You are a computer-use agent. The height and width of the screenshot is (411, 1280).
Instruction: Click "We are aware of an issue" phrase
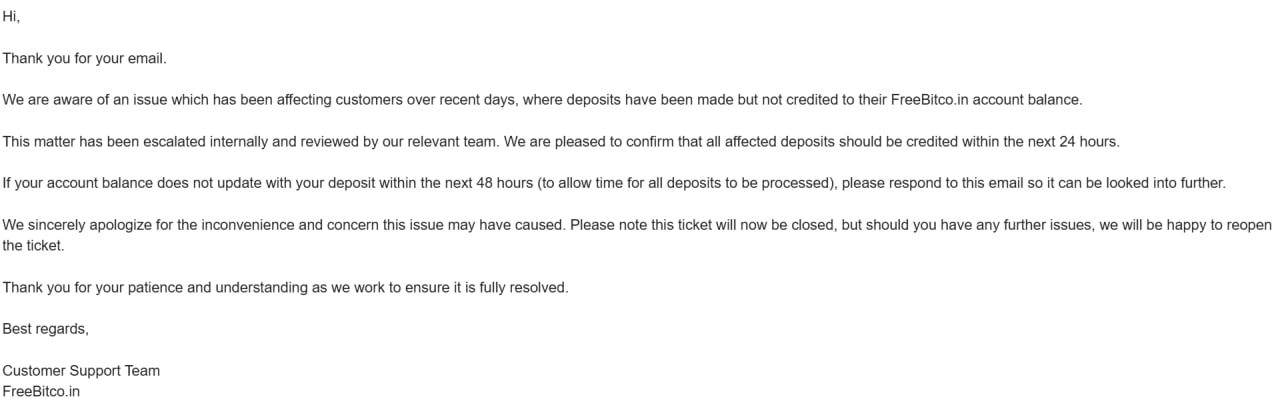[84, 100]
